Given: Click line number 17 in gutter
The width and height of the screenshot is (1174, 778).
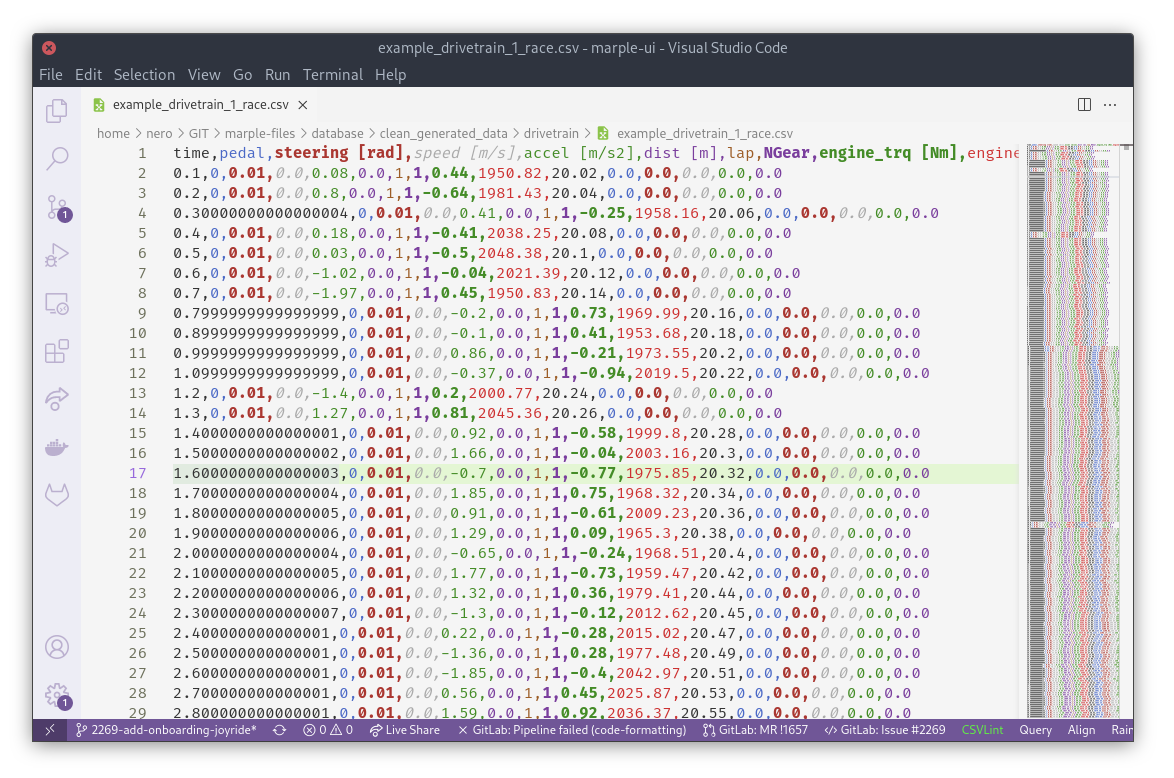Looking at the screenshot, I should (x=137, y=473).
